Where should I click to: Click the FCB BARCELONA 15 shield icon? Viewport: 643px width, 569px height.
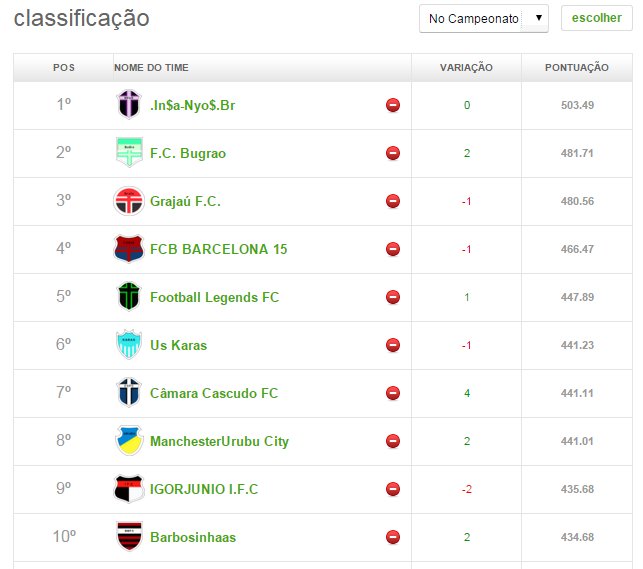pos(129,249)
